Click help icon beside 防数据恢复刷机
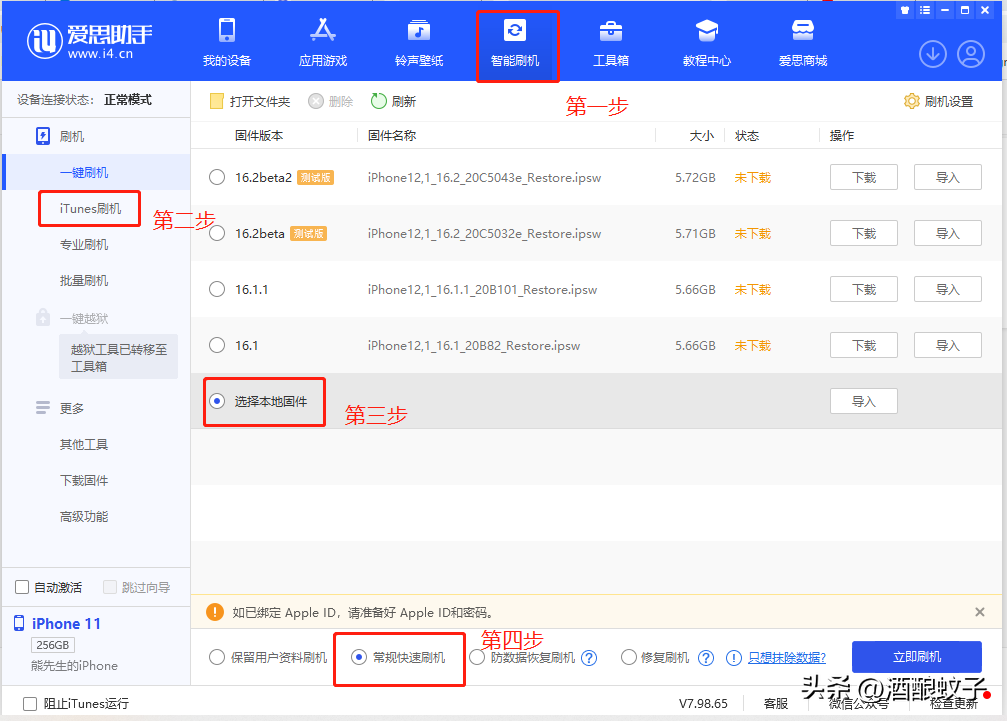1007x721 pixels. (589, 658)
